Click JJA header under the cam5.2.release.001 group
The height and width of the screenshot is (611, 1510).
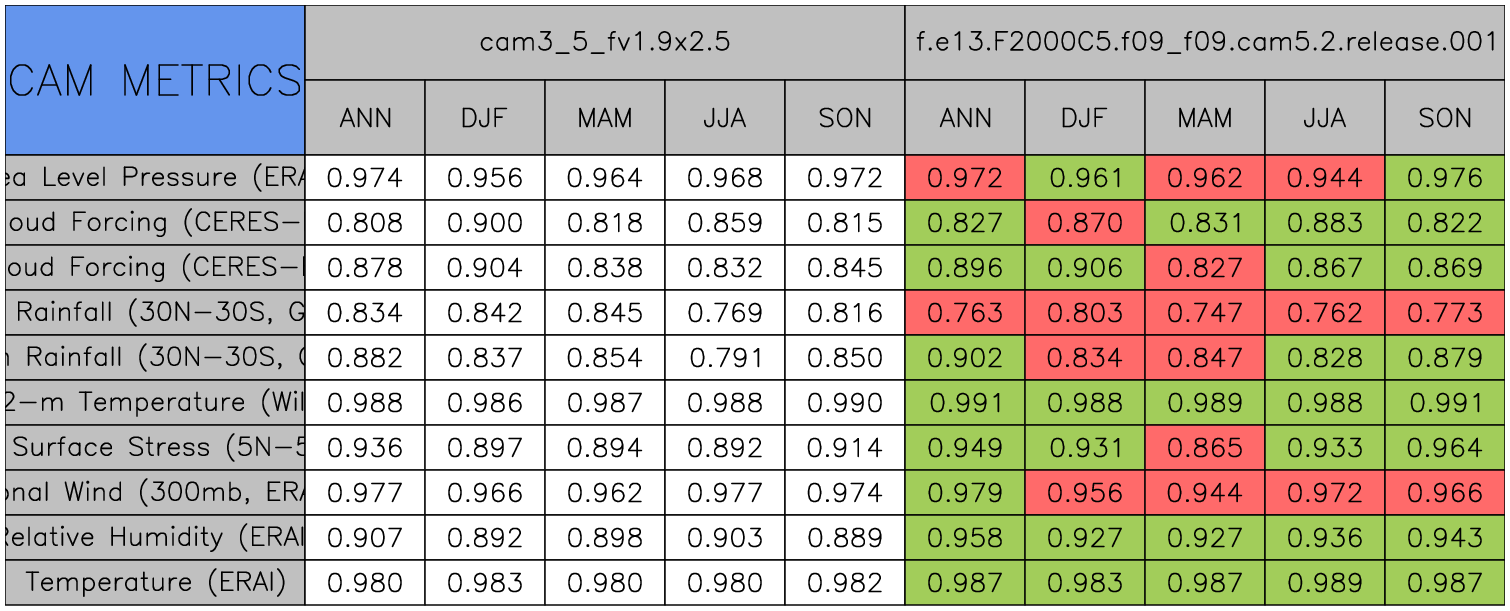pyautogui.click(x=1324, y=118)
